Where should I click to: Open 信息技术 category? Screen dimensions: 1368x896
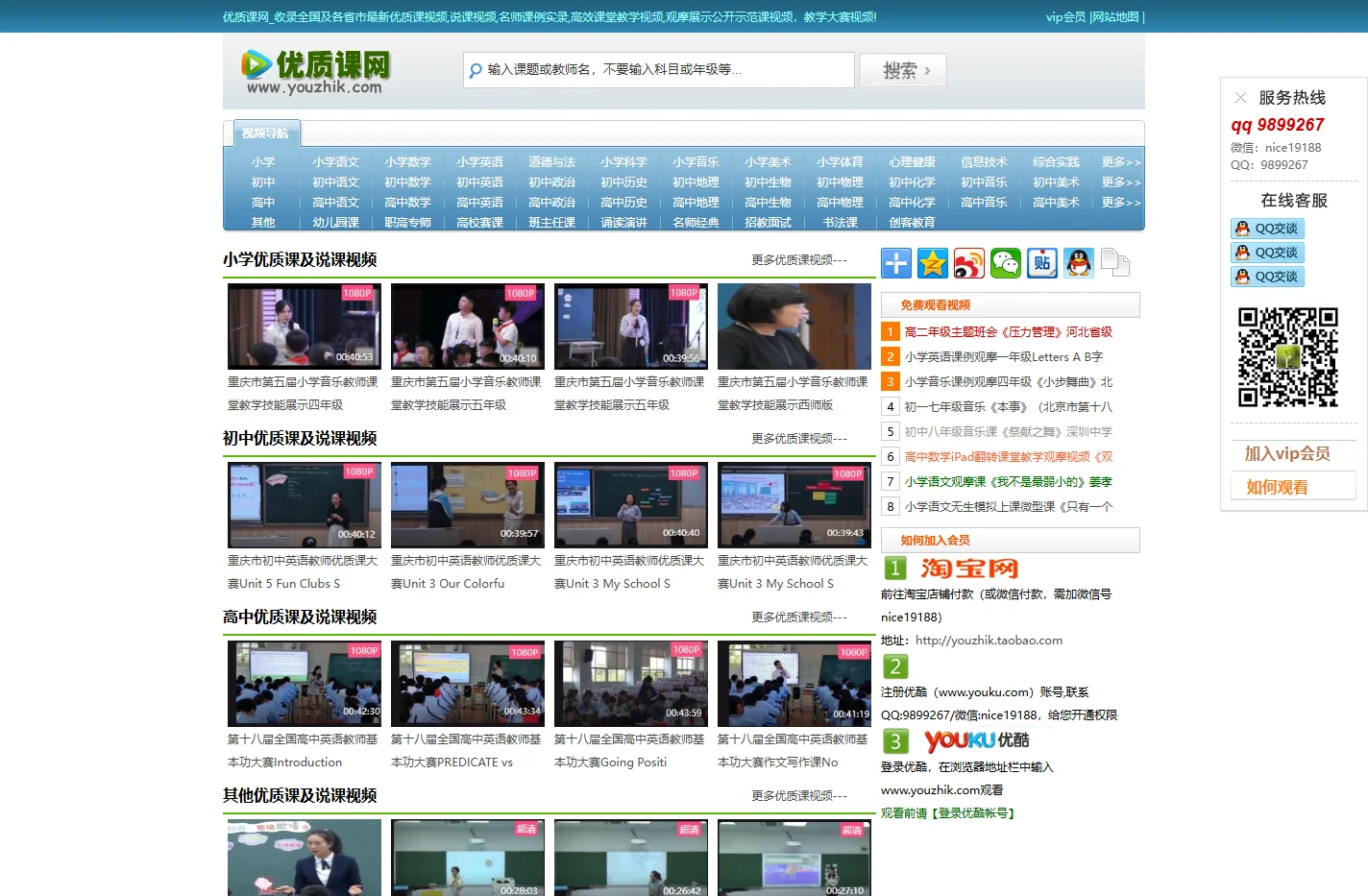pos(984,162)
